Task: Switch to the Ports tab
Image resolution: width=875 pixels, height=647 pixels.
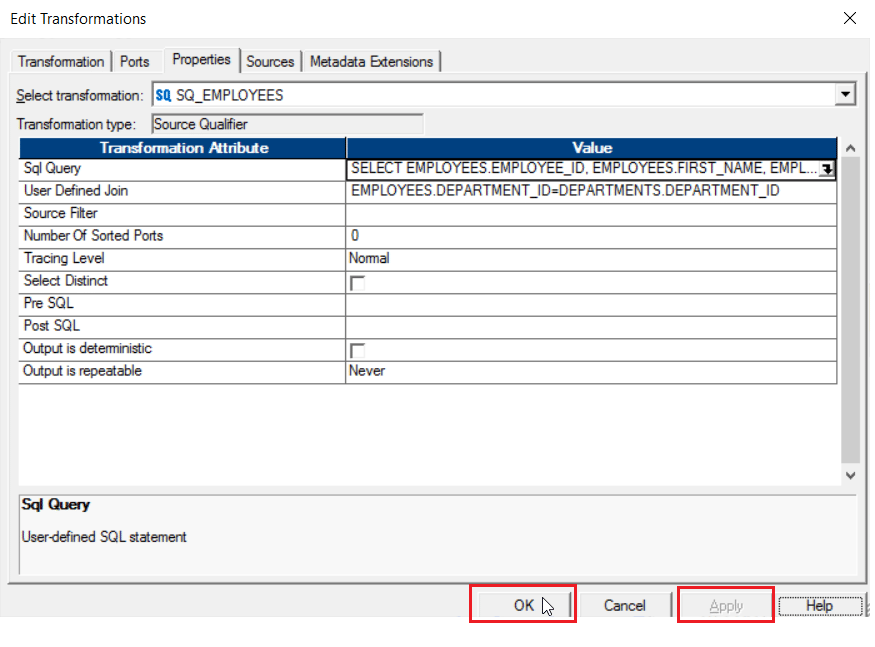Action: (135, 61)
